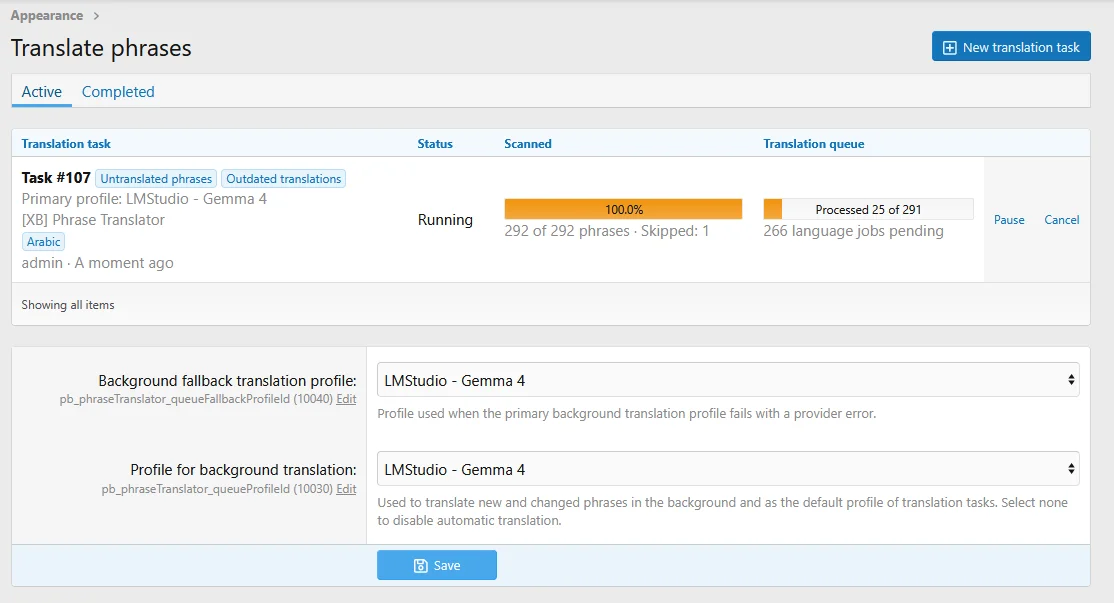The width and height of the screenshot is (1114, 603).
Task: Switch to the Completed tab
Action: [x=118, y=92]
